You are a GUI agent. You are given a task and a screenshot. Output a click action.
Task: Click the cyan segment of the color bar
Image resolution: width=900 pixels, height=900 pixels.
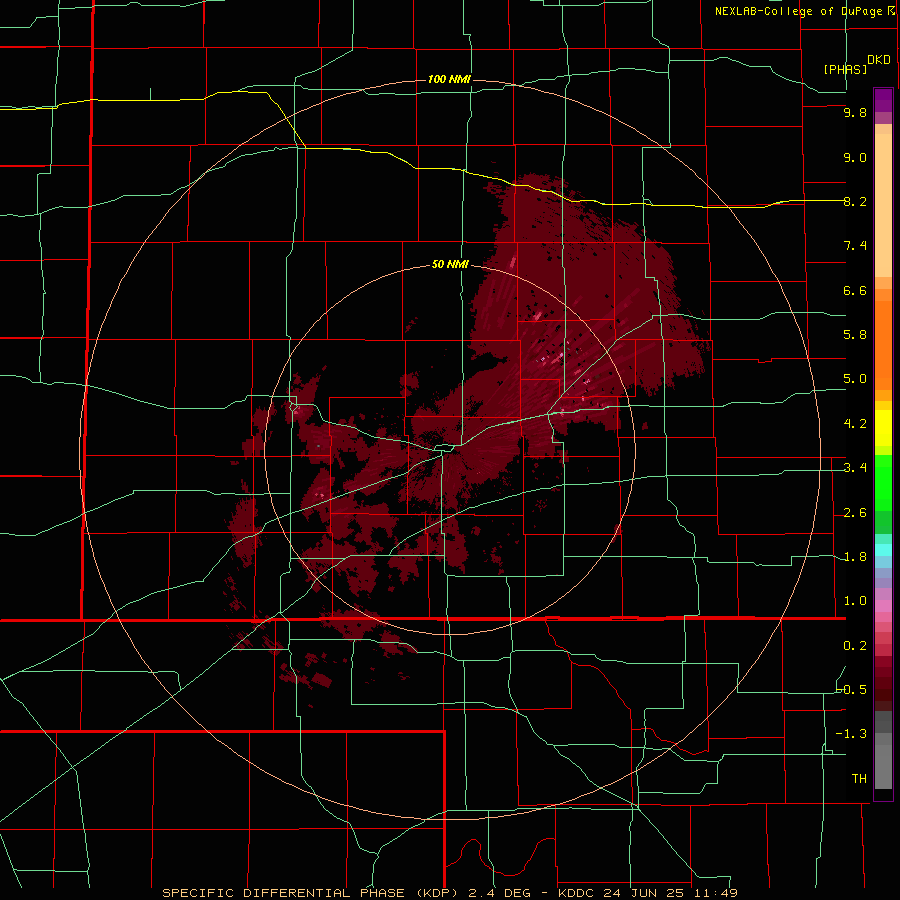[x=883, y=549]
